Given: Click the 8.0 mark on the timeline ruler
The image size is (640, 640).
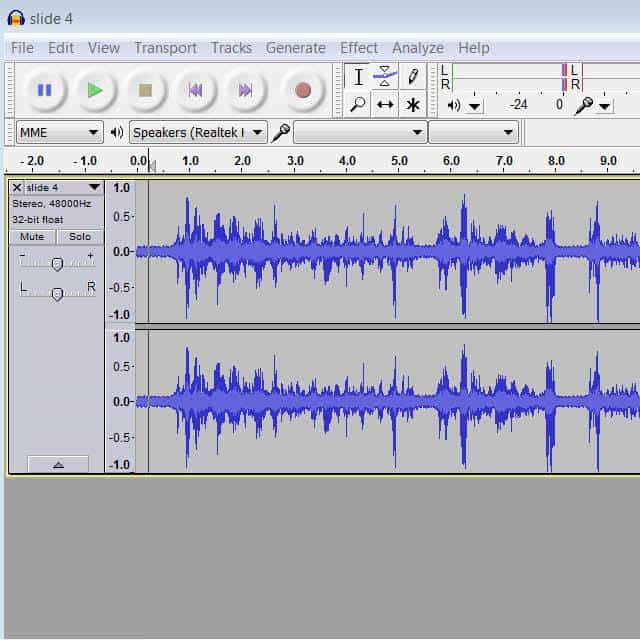Looking at the screenshot, I should (556, 161).
